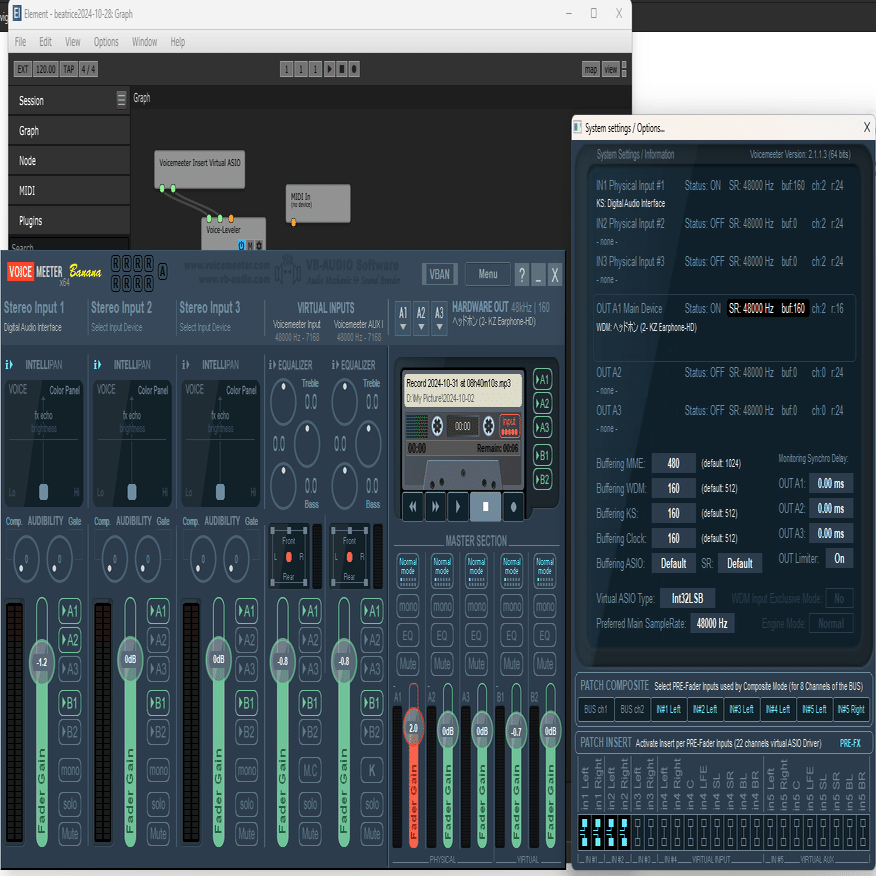Click the Stereo Input 1 Comp knob

(x=26, y=559)
